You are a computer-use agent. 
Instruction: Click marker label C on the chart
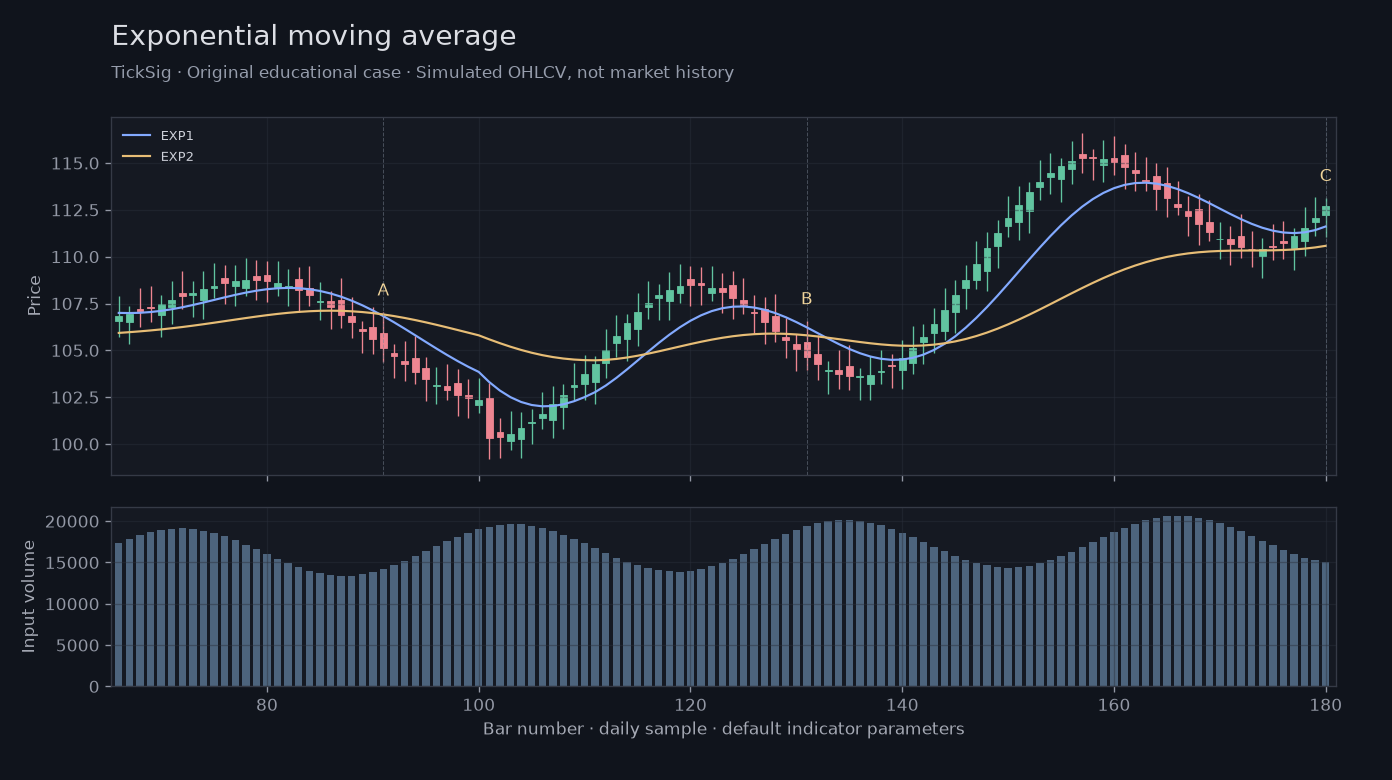tap(1326, 176)
